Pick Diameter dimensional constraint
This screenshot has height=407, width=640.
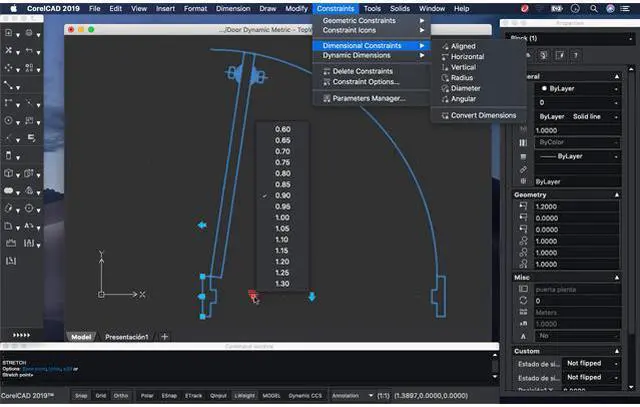[465, 88]
